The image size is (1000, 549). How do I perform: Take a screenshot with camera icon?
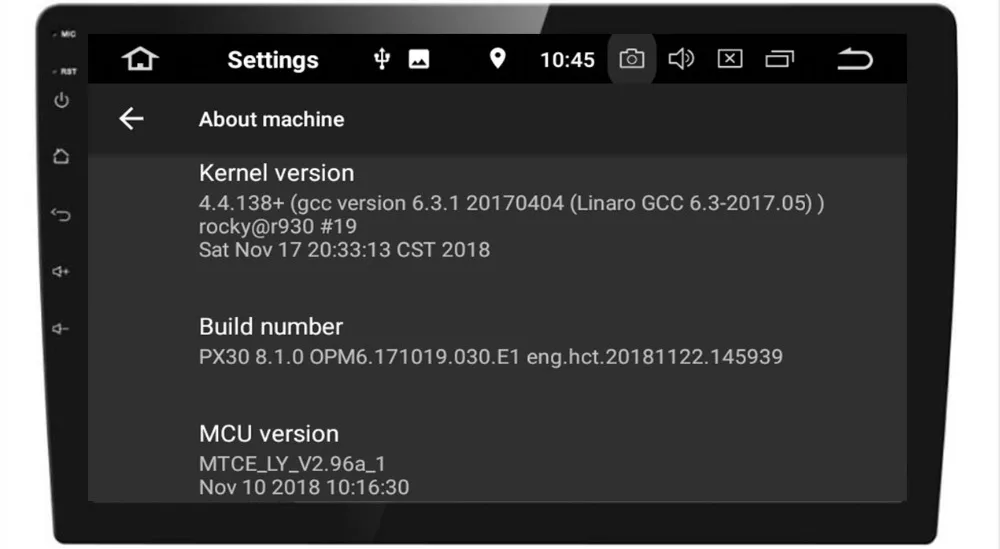coord(631,59)
